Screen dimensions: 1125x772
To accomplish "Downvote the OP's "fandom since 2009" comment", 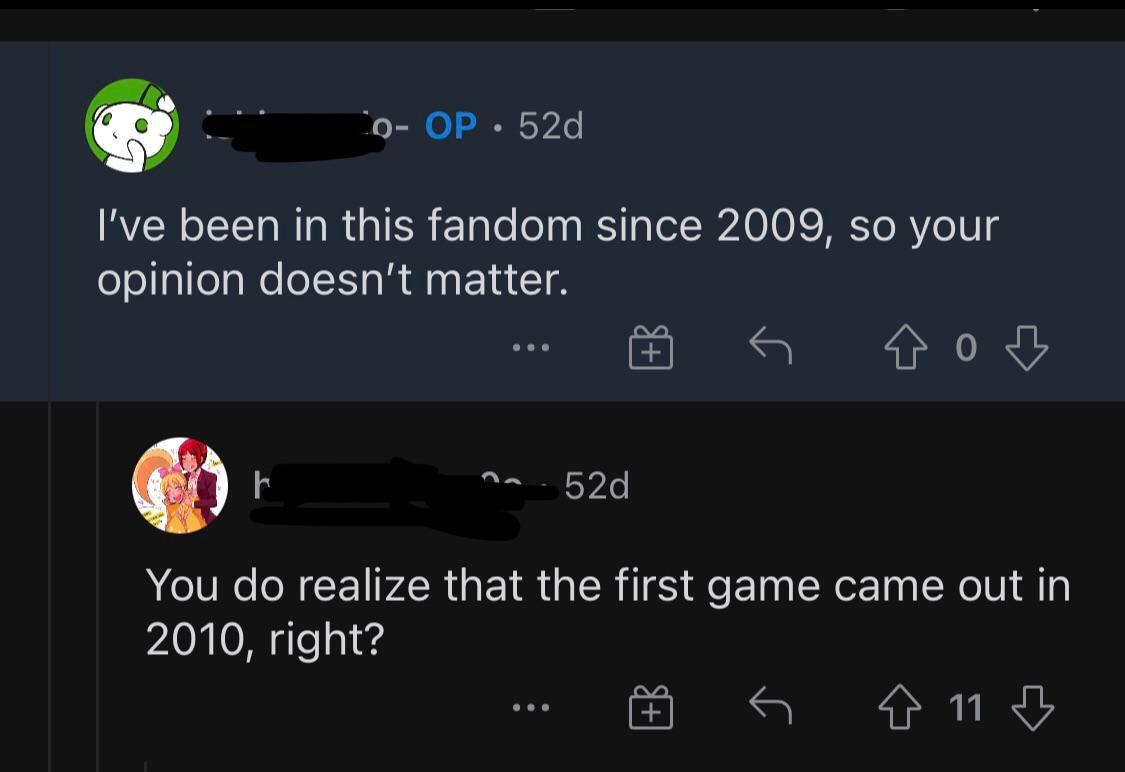I will (1026, 347).
